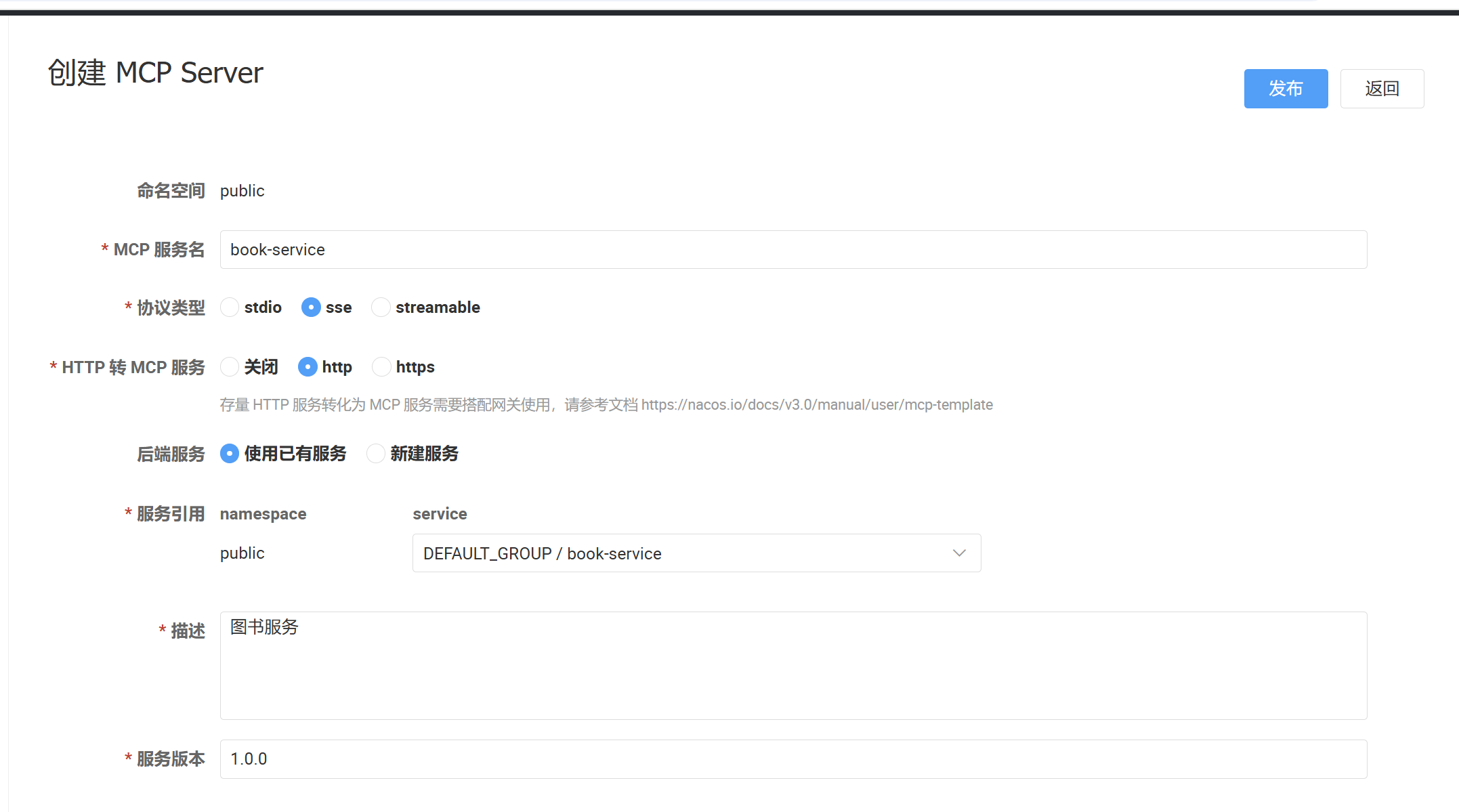Select the http conversion radio option
This screenshot has height=812, width=1459.
point(308,367)
